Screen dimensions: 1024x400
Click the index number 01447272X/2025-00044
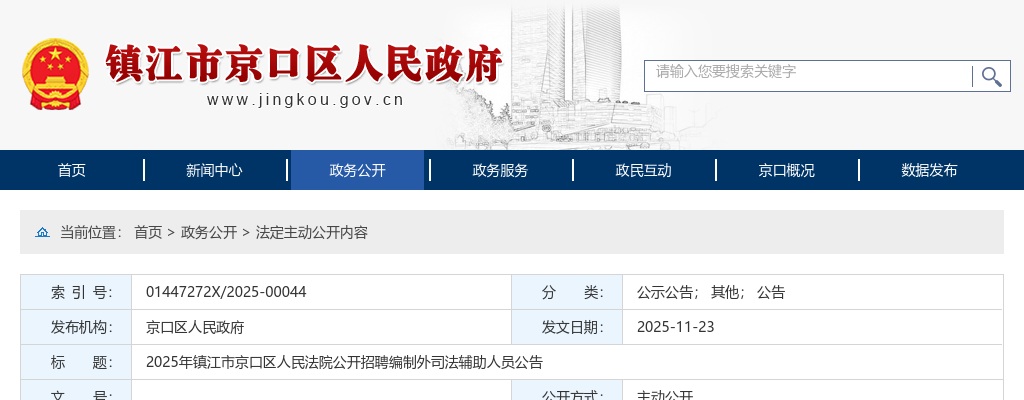226,292
